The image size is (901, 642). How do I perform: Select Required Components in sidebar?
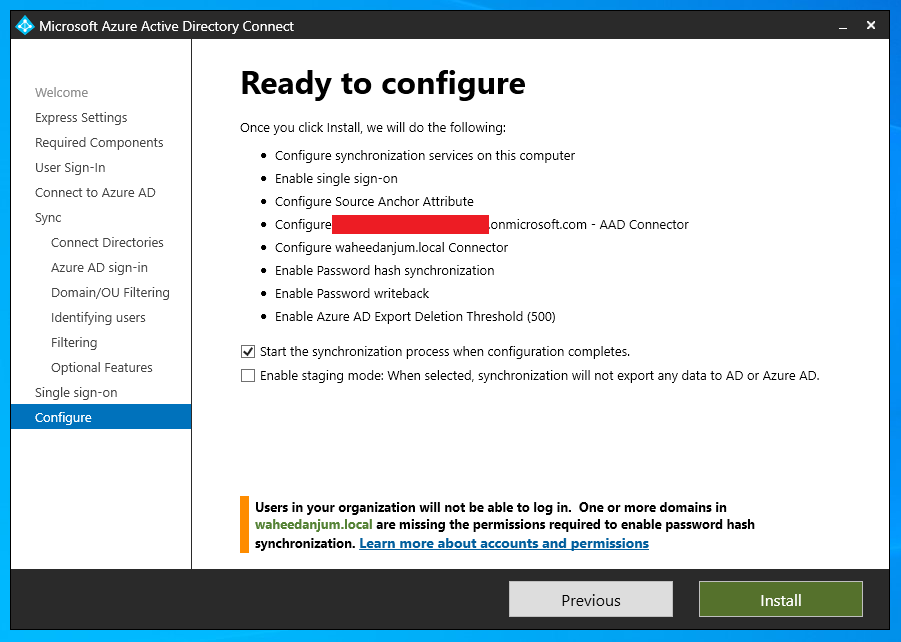coord(99,143)
